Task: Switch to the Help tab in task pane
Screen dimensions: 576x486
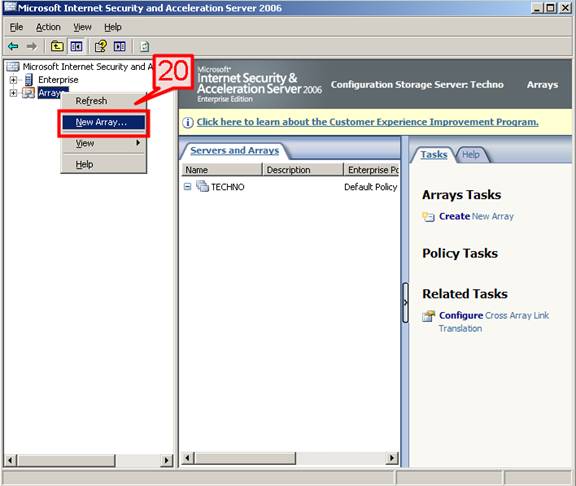Action: click(471, 155)
